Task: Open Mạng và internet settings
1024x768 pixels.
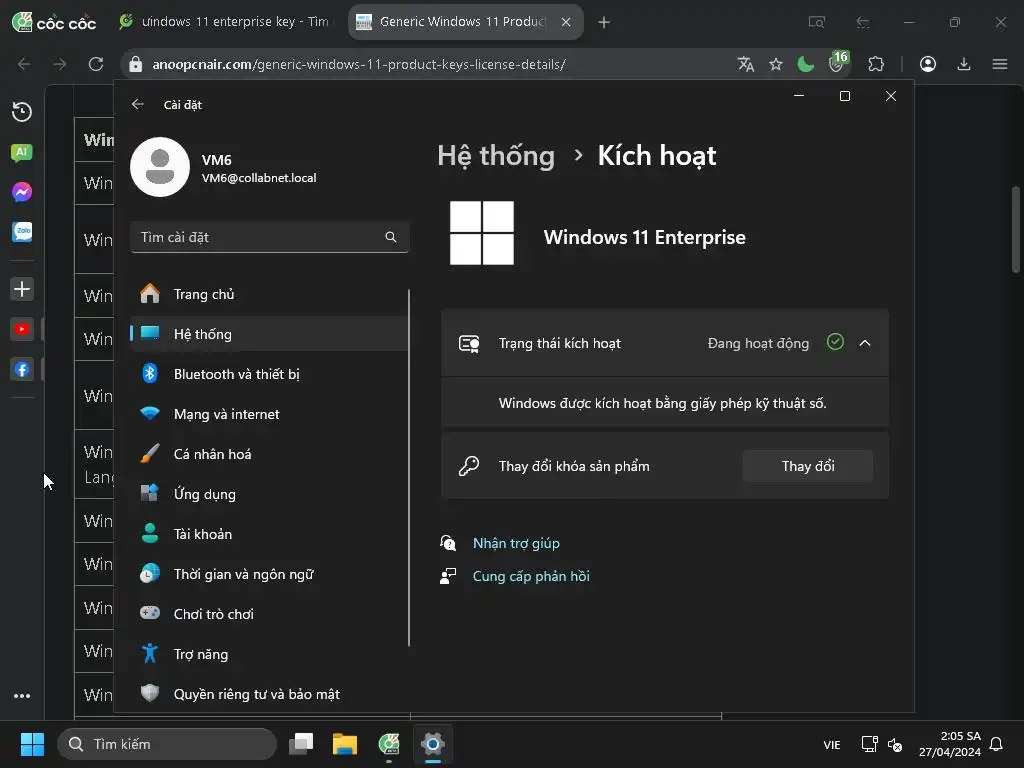Action: coord(268,414)
